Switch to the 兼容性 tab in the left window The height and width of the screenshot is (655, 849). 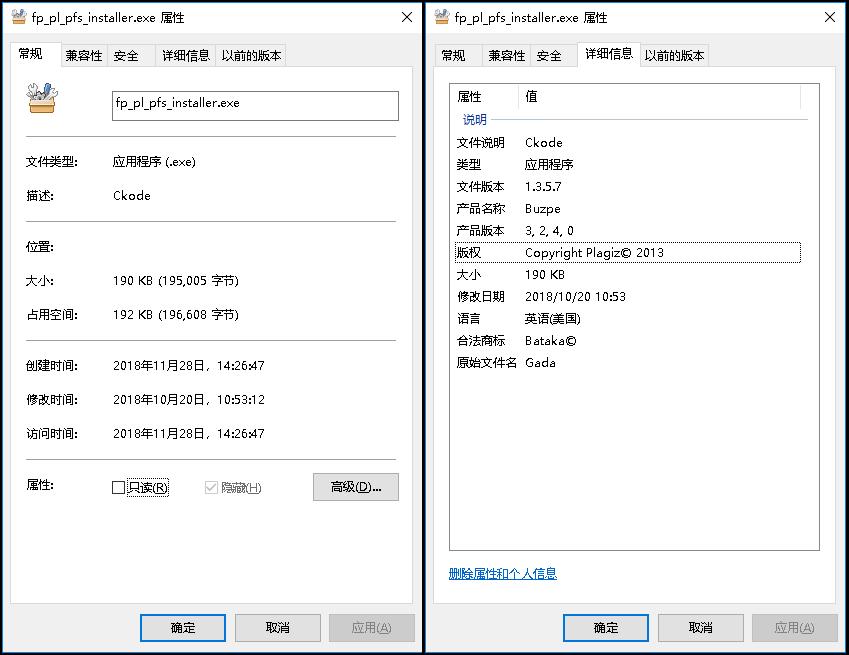point(83,55)
